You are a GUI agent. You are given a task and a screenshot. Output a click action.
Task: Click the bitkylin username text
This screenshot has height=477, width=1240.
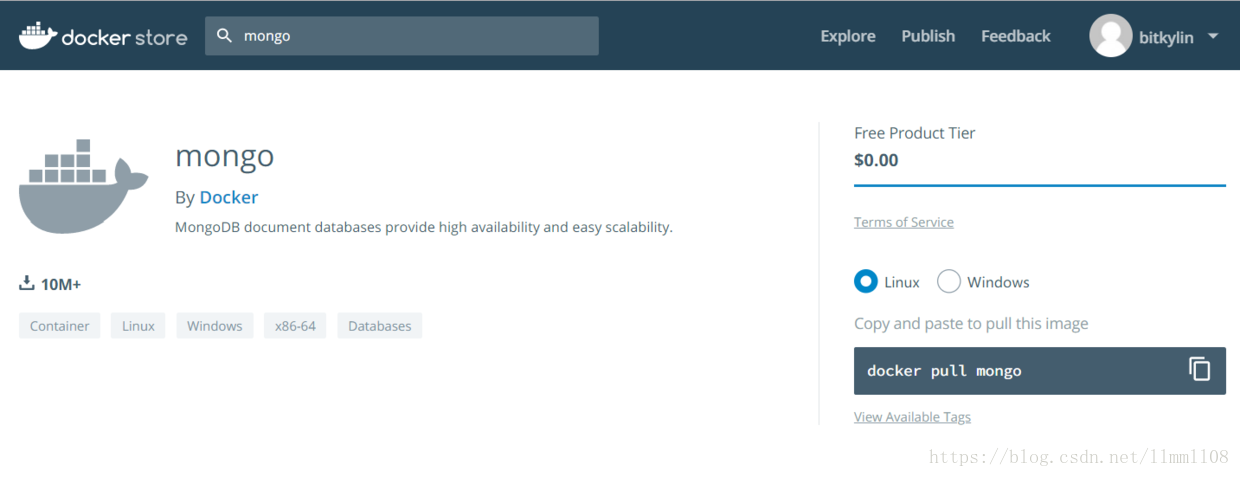(1166, 37)
